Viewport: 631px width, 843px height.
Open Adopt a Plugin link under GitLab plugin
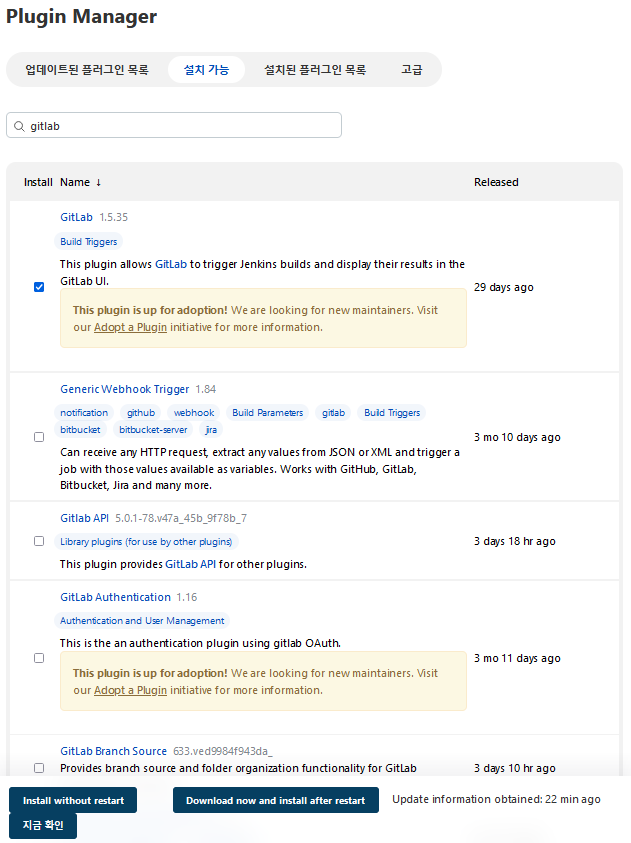point(131,327)
